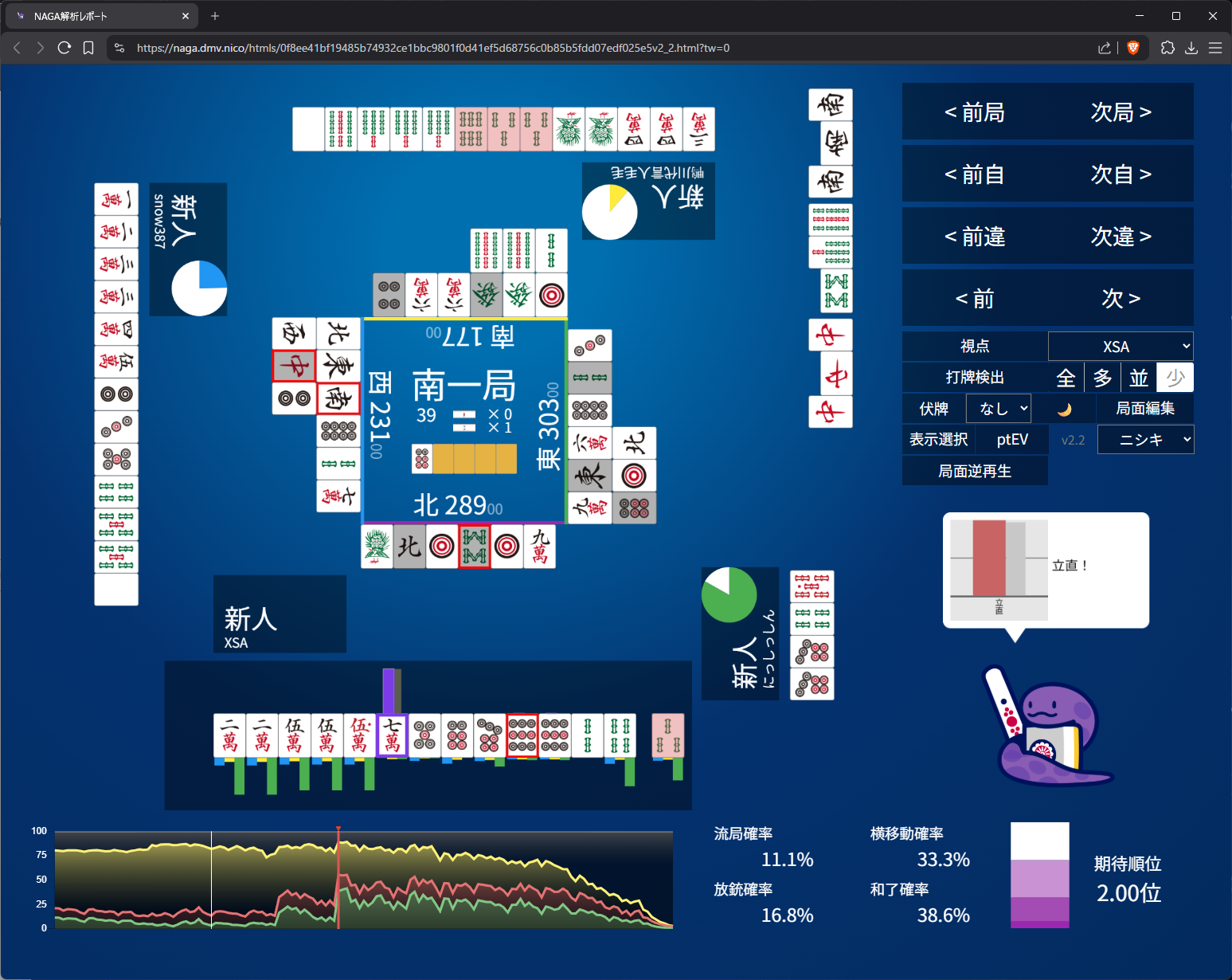Open the 視点 XSA dropdown

(x=1121, y=347)
